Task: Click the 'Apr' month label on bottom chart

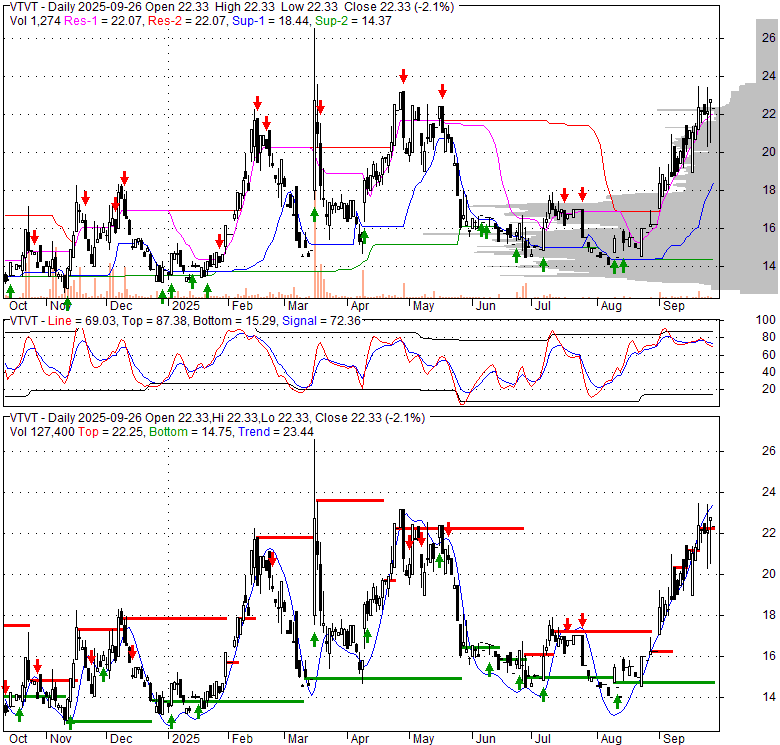Action: click(x=360, y=739)
